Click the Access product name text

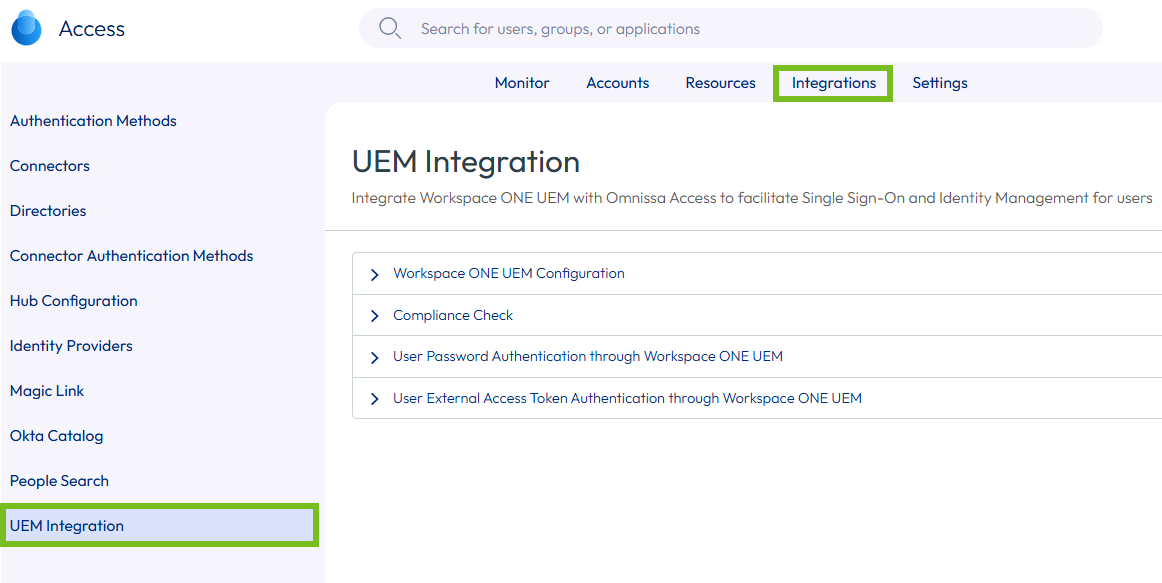coord(92,29)
